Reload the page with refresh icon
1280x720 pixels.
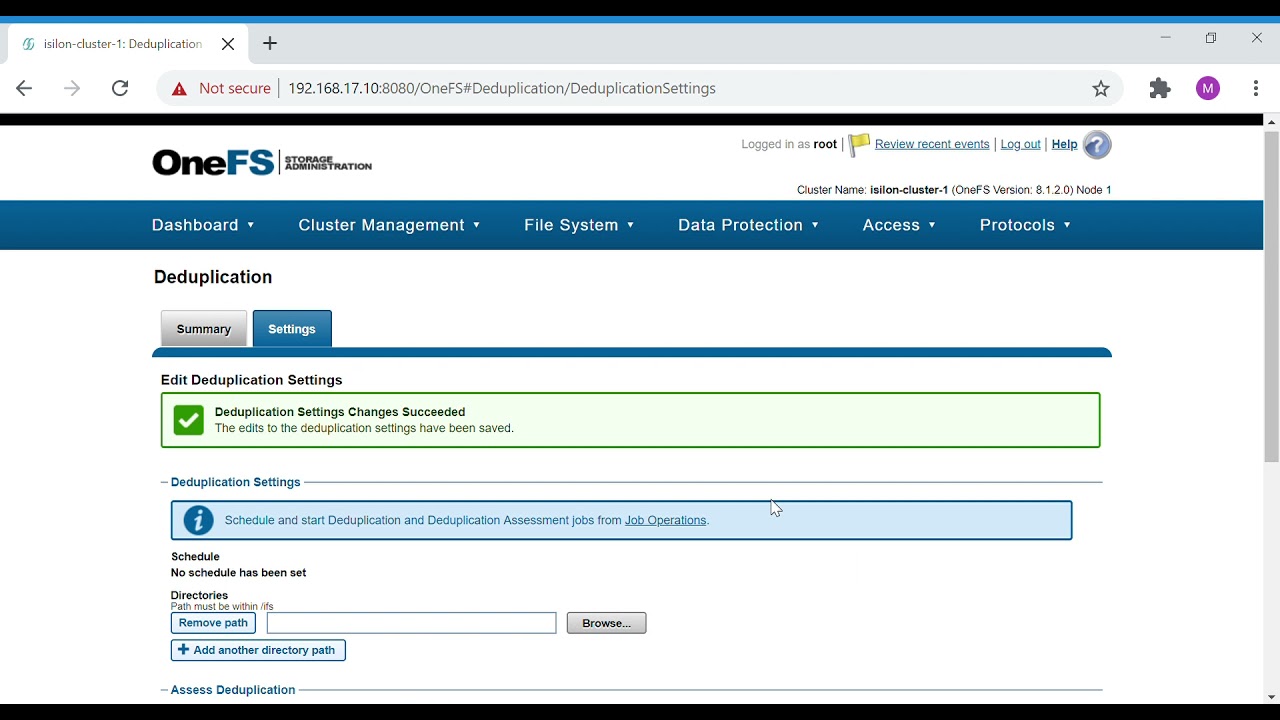pyautogui.click(x=120, y=88)
